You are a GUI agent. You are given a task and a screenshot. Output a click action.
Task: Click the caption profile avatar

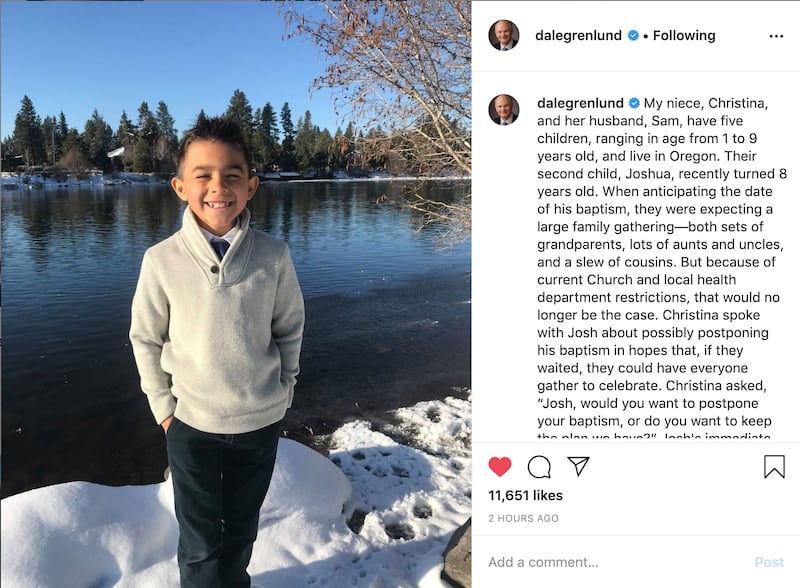(504, 110)
